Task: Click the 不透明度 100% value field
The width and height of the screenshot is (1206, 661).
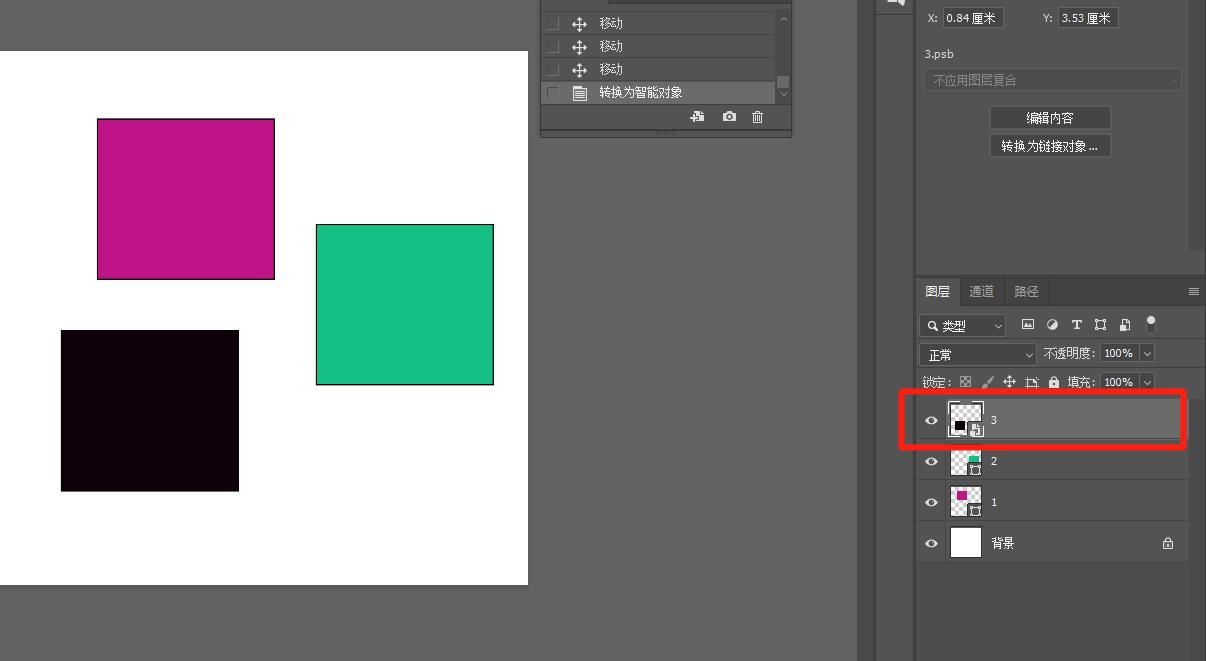Action: point(1119,353)
